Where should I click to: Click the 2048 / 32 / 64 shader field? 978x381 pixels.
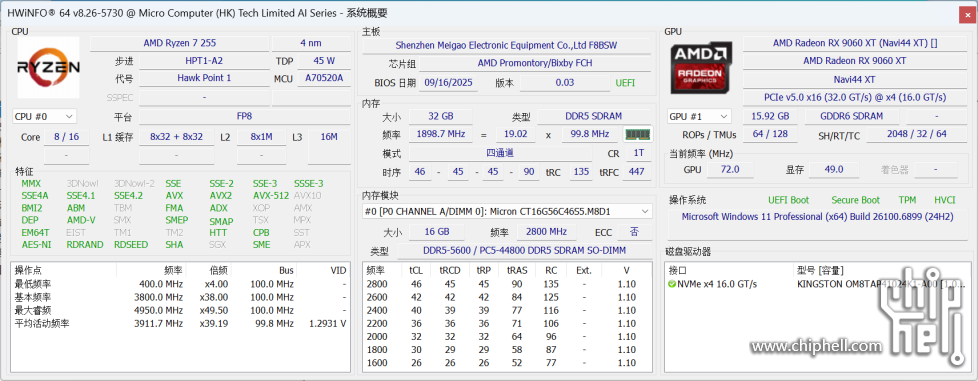(x=916, y=135)
